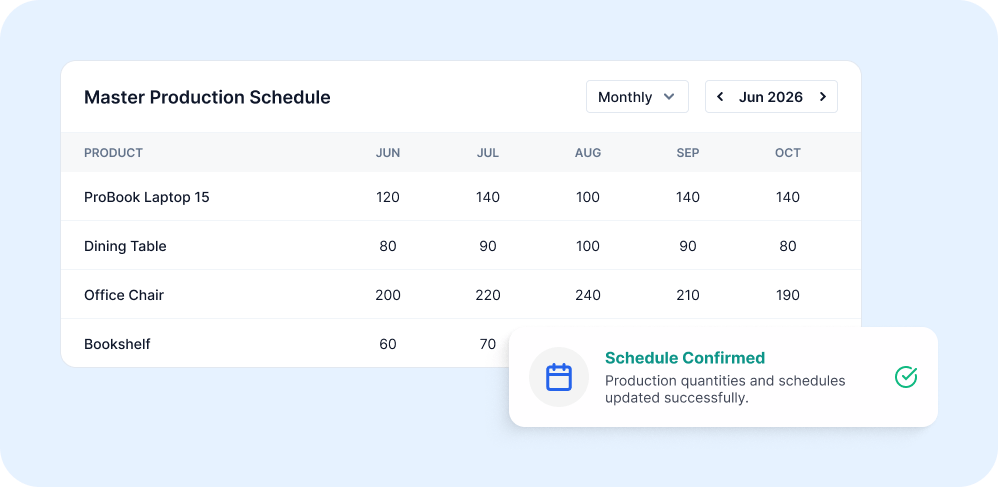This screenshot has width=998, height=487.
Task: Edit Dining Table October quantity 80
Action: [787, 246]
